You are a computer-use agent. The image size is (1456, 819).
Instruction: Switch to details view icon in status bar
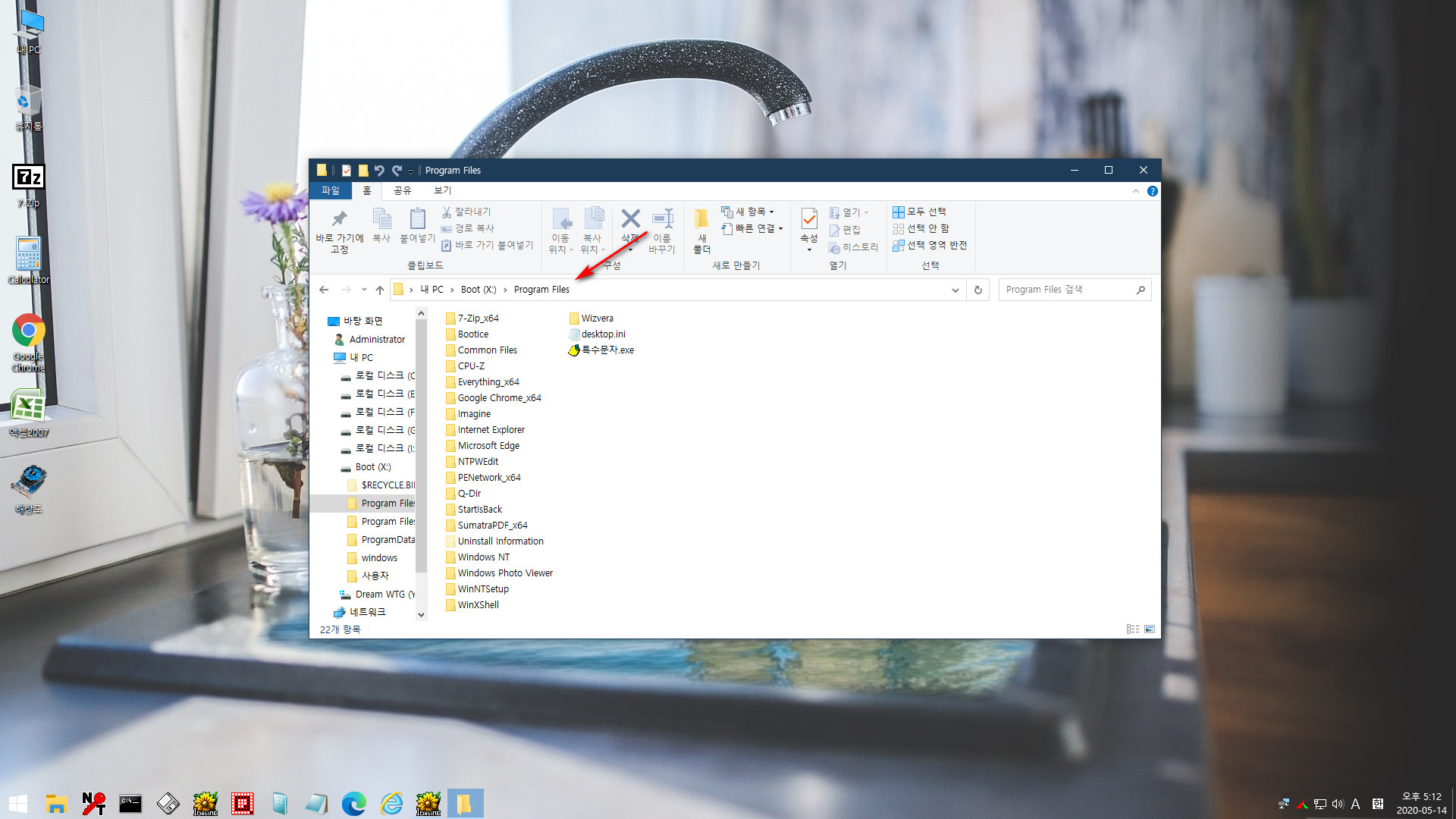click(x=1133, y=629)
